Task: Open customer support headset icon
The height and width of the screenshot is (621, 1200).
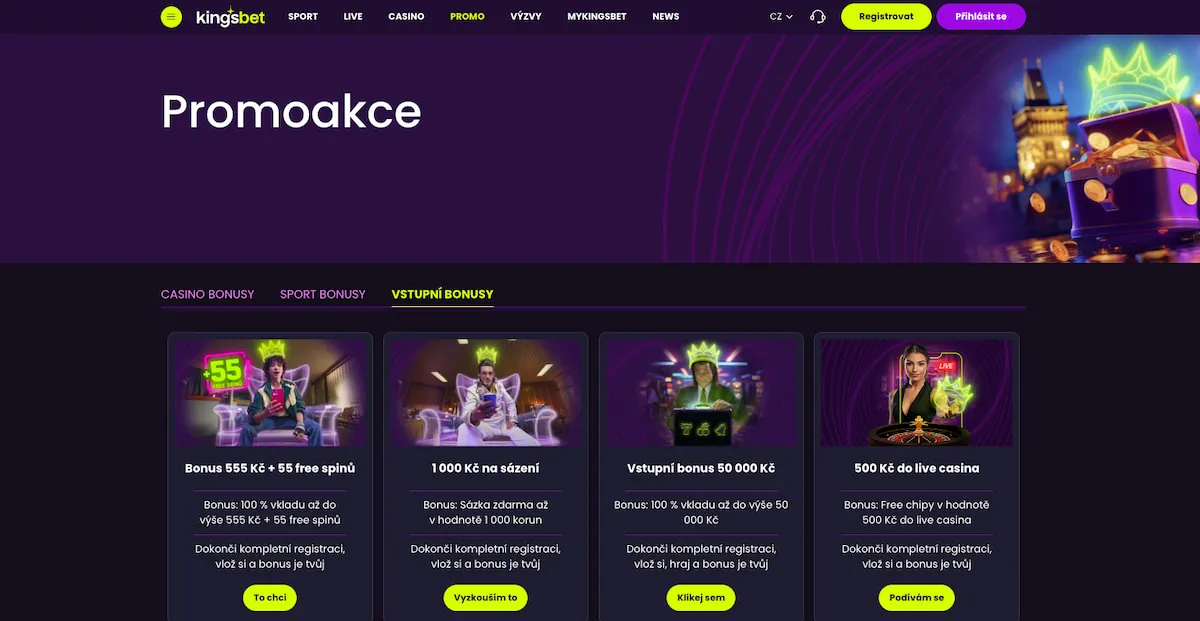Action: tap(818, 17)
